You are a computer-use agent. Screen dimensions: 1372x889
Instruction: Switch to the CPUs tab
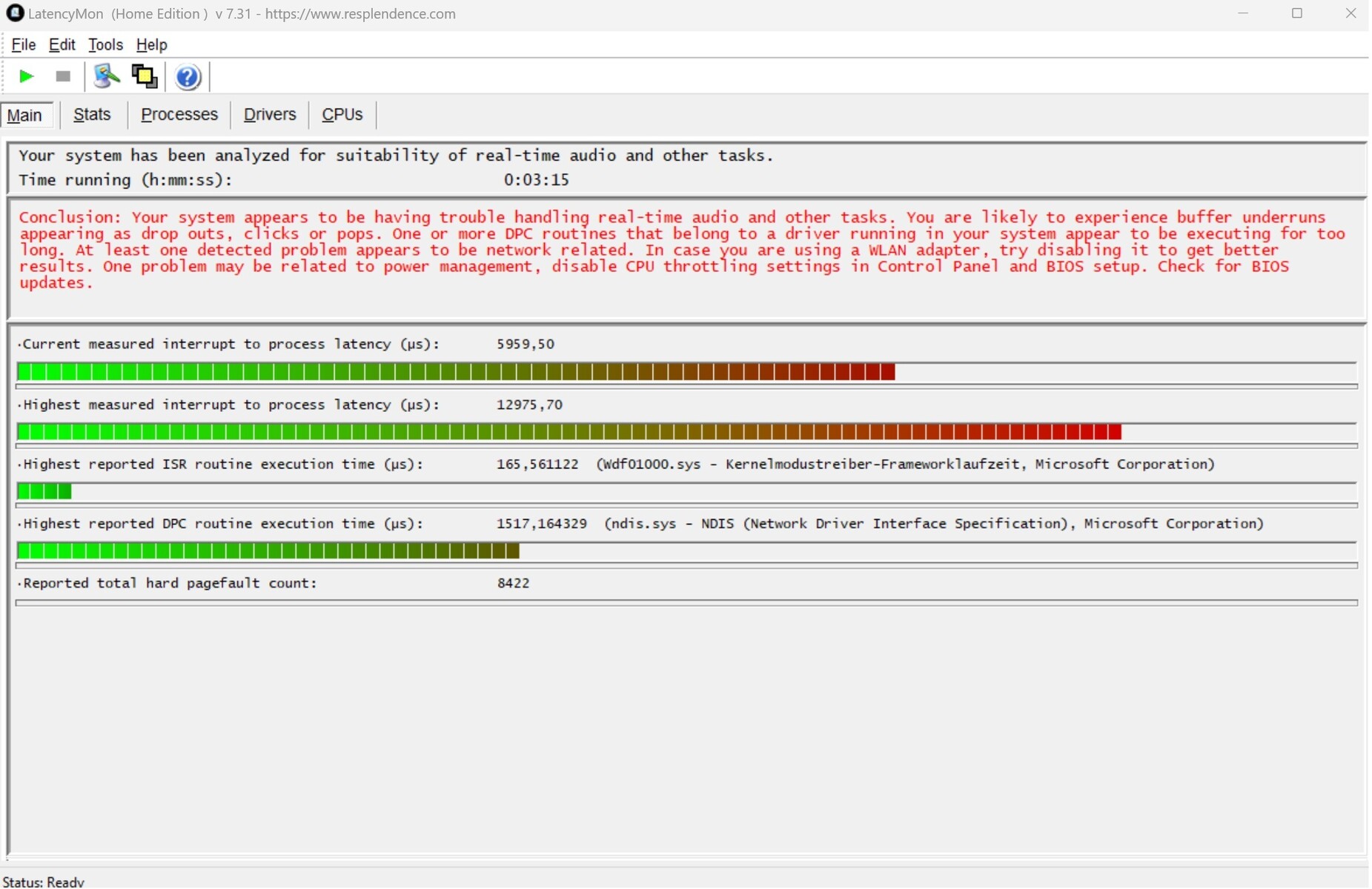pyautogui.click(x=342, y=115)
